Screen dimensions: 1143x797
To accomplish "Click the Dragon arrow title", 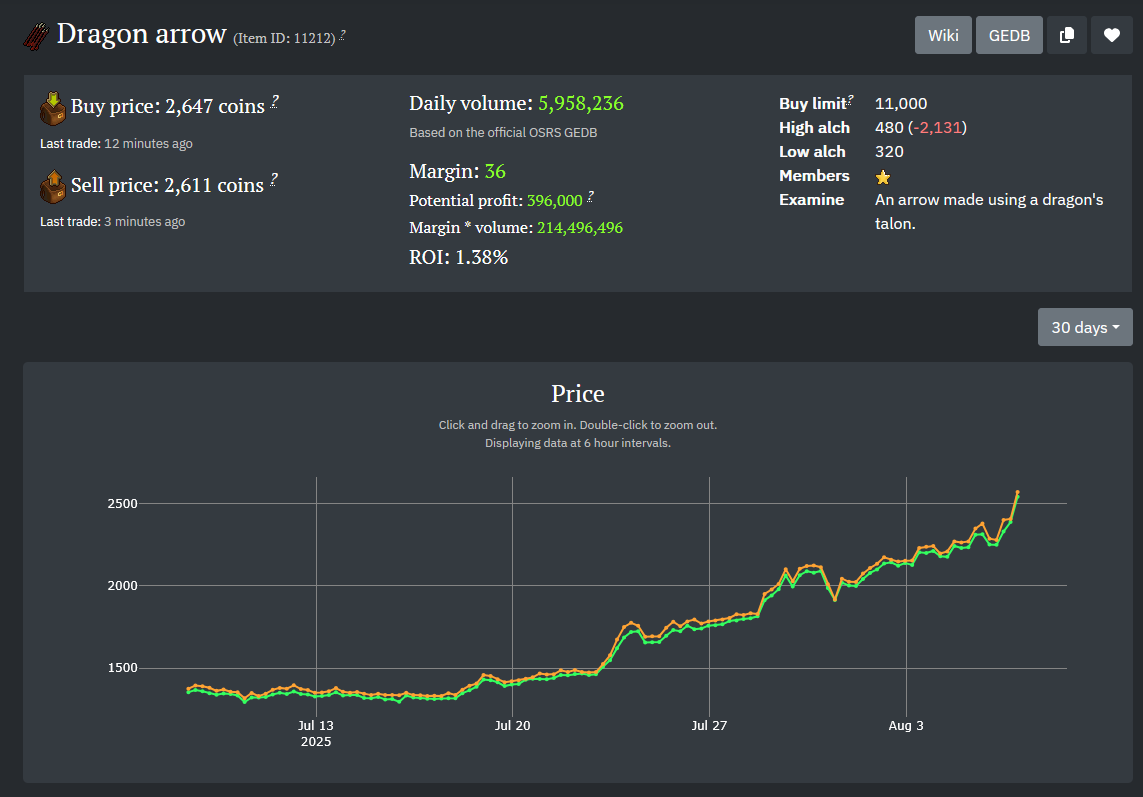I will (141, 34).
